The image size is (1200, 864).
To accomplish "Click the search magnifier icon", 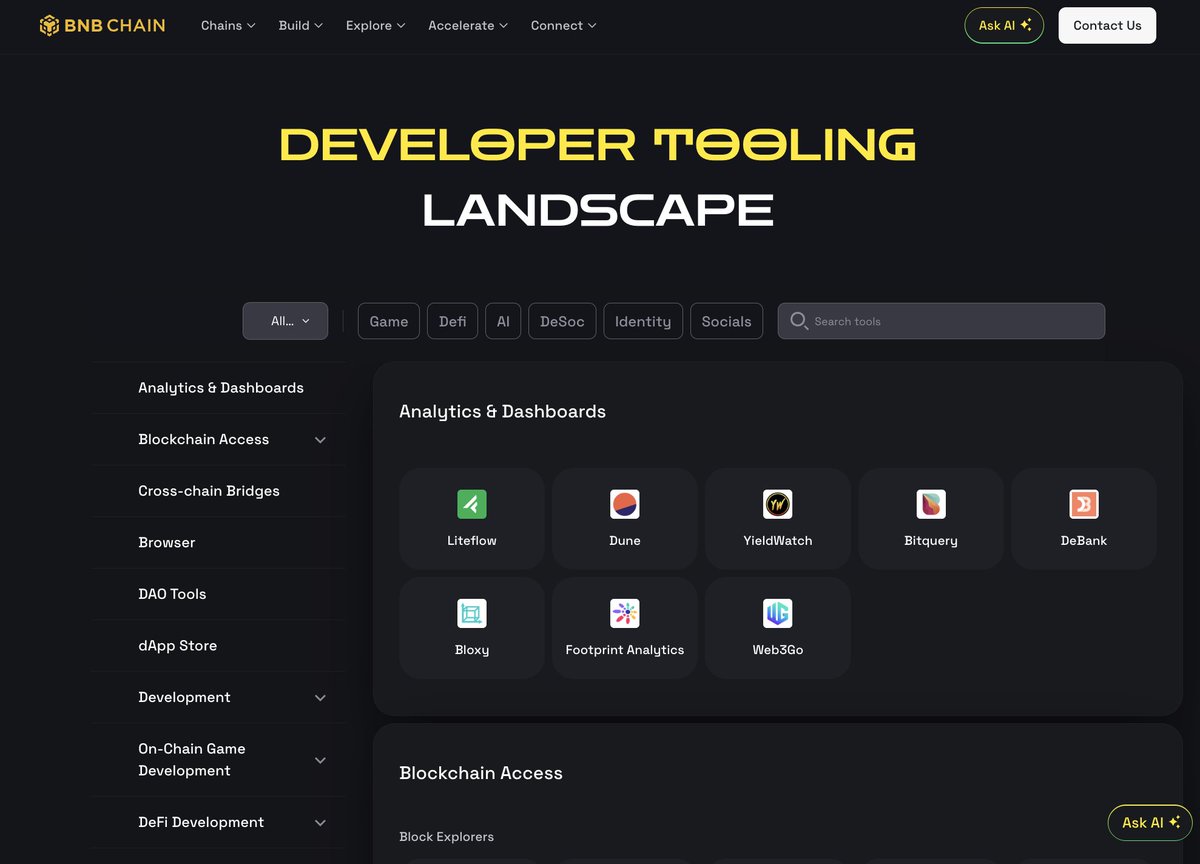I will pyautogui.click(x=799, y=321).
